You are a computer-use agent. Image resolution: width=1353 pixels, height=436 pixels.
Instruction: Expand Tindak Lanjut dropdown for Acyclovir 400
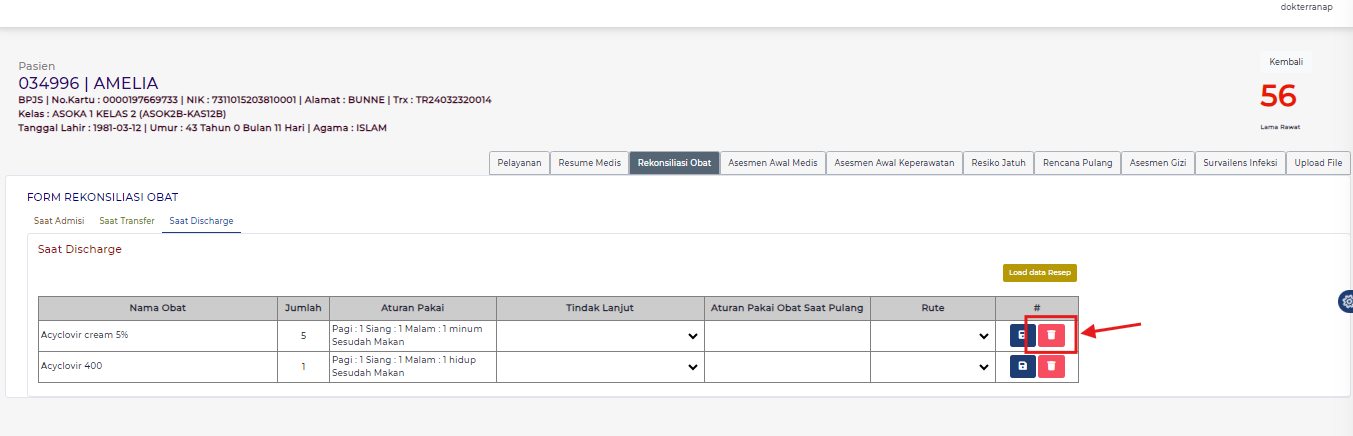[600, 367]
